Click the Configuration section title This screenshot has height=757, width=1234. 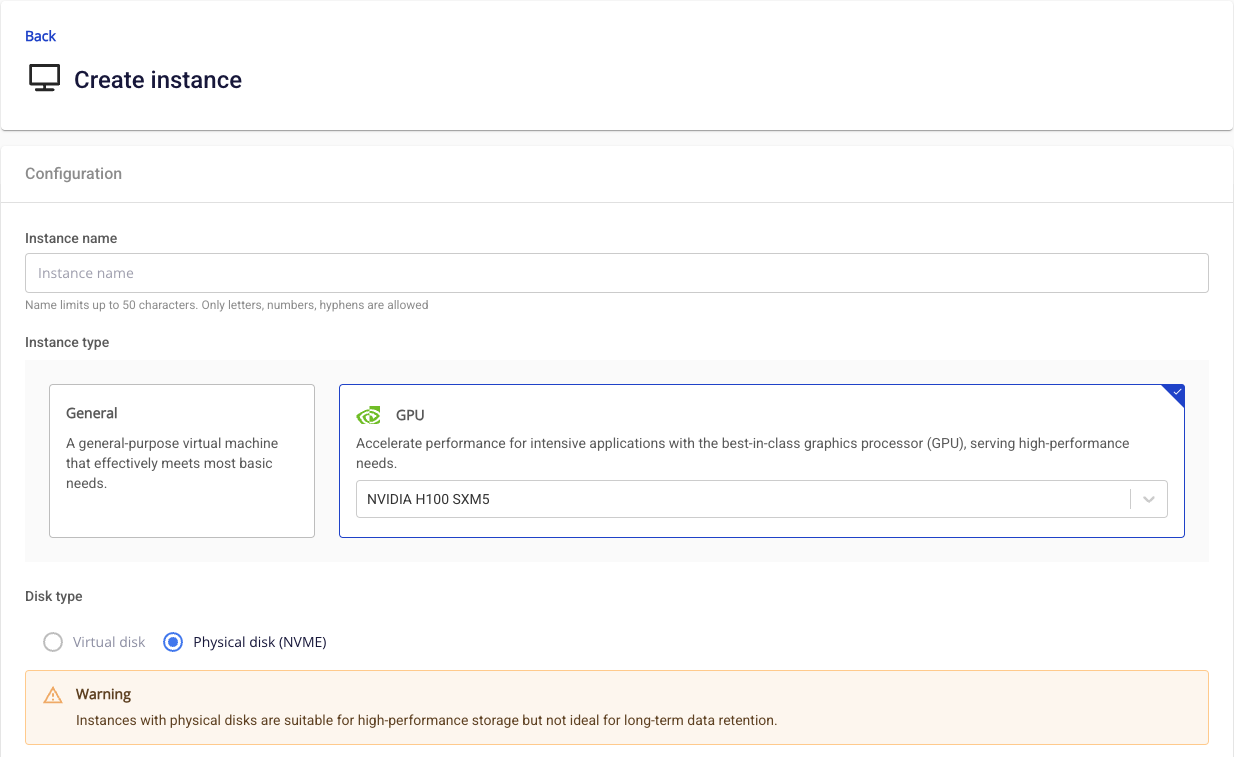point(73,173)
